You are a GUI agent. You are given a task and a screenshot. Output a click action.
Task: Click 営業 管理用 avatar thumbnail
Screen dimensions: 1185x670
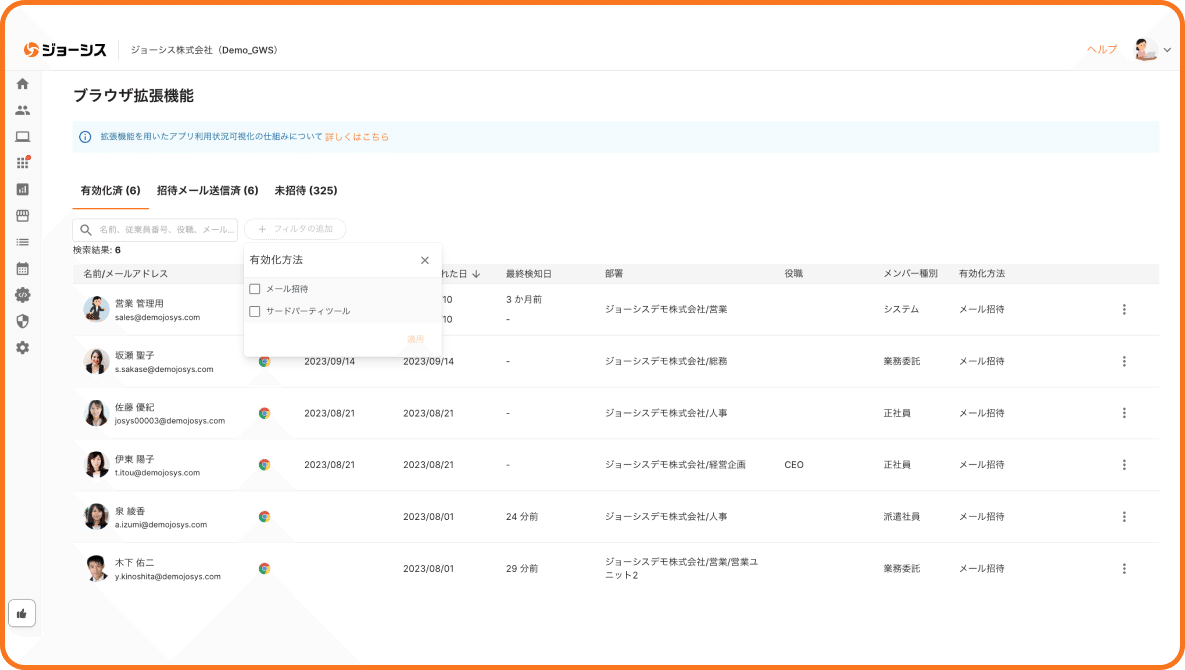(x=96, y=310)
